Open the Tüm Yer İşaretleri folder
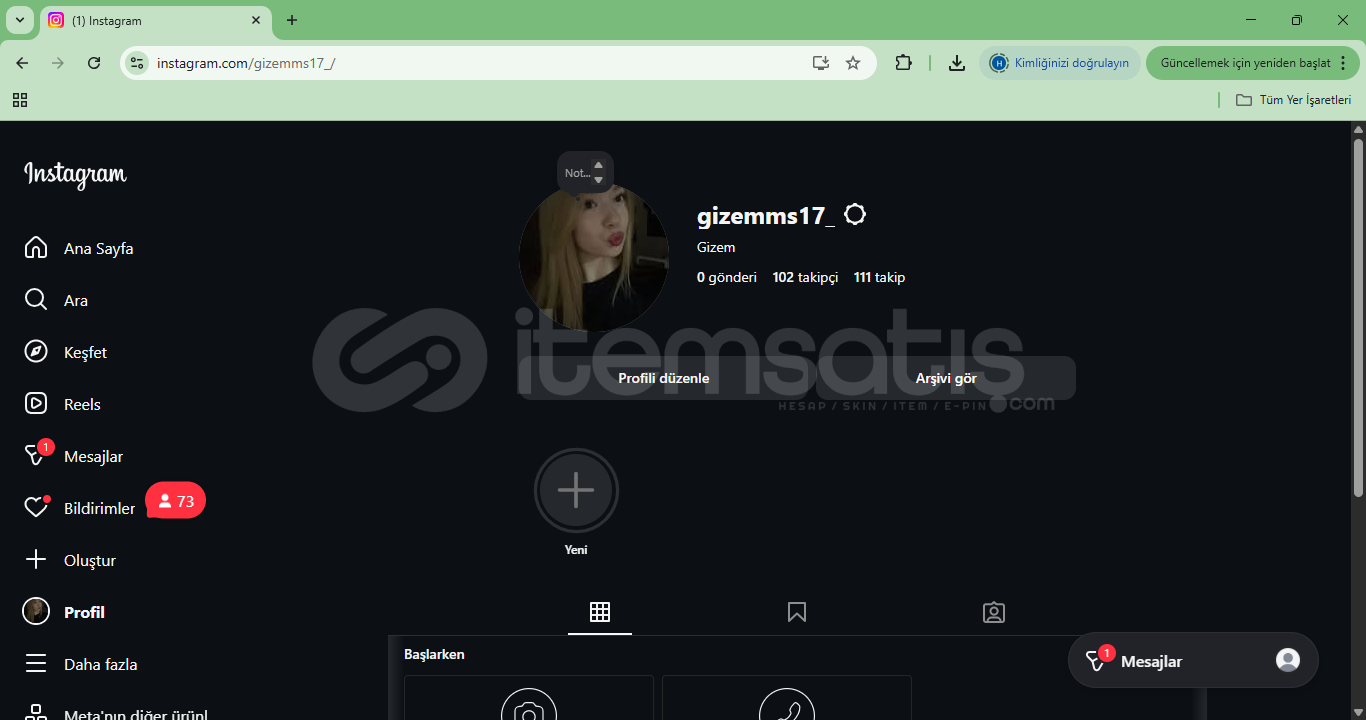 click(1294, 100)
